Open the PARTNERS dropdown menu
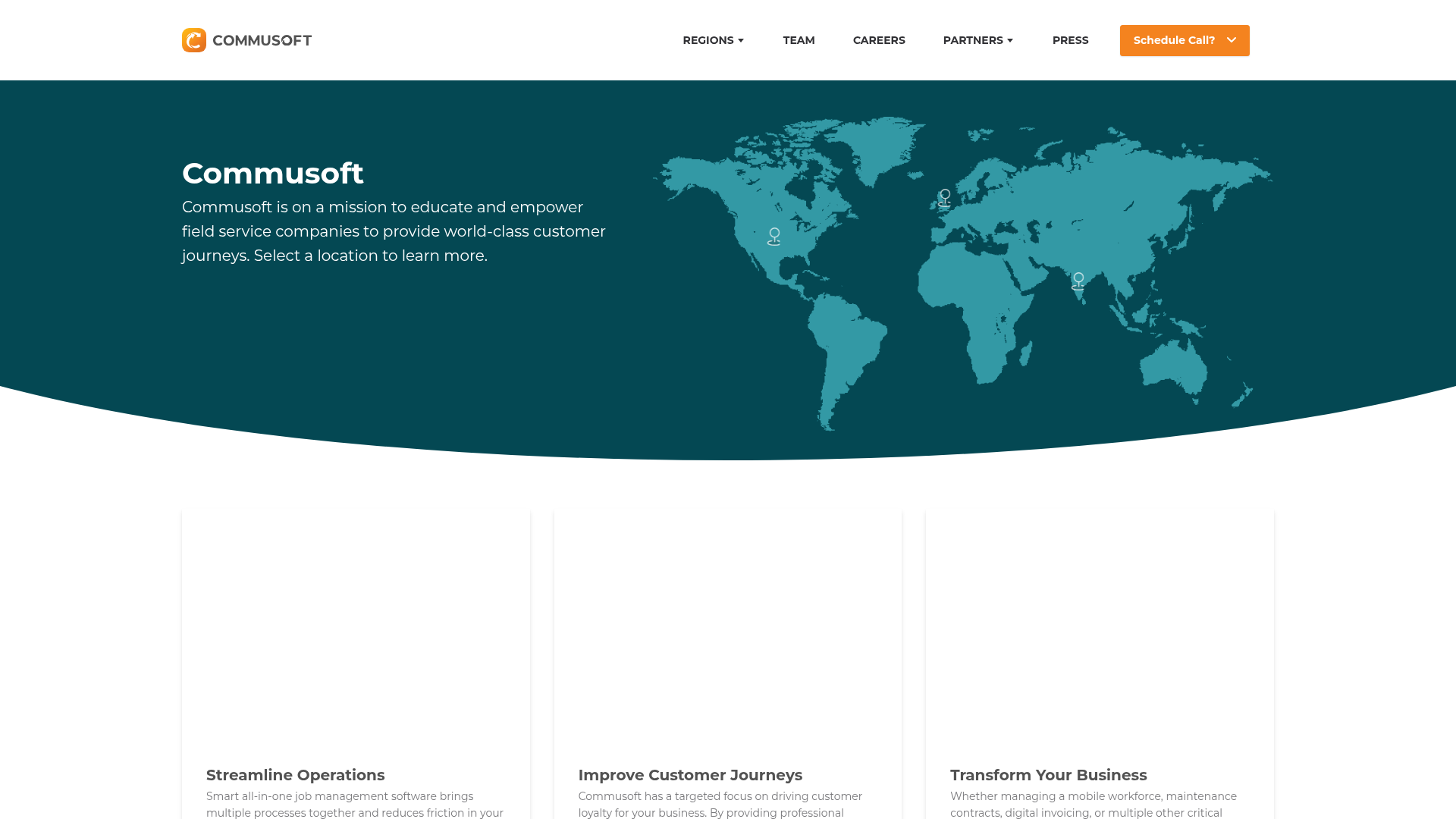This screenshot has height=819, width=1456. (x=977, y=40)
